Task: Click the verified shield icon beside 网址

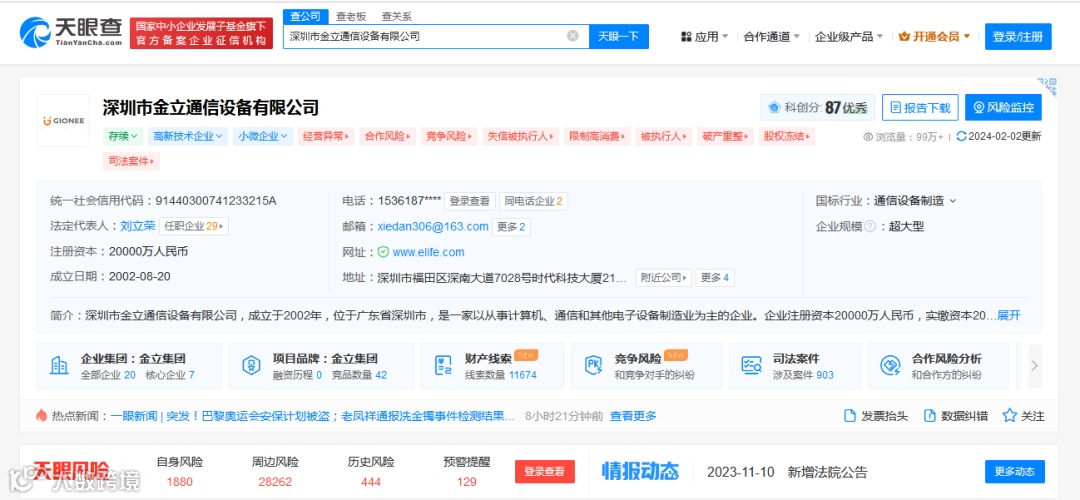Action: [x=384, y=252]
